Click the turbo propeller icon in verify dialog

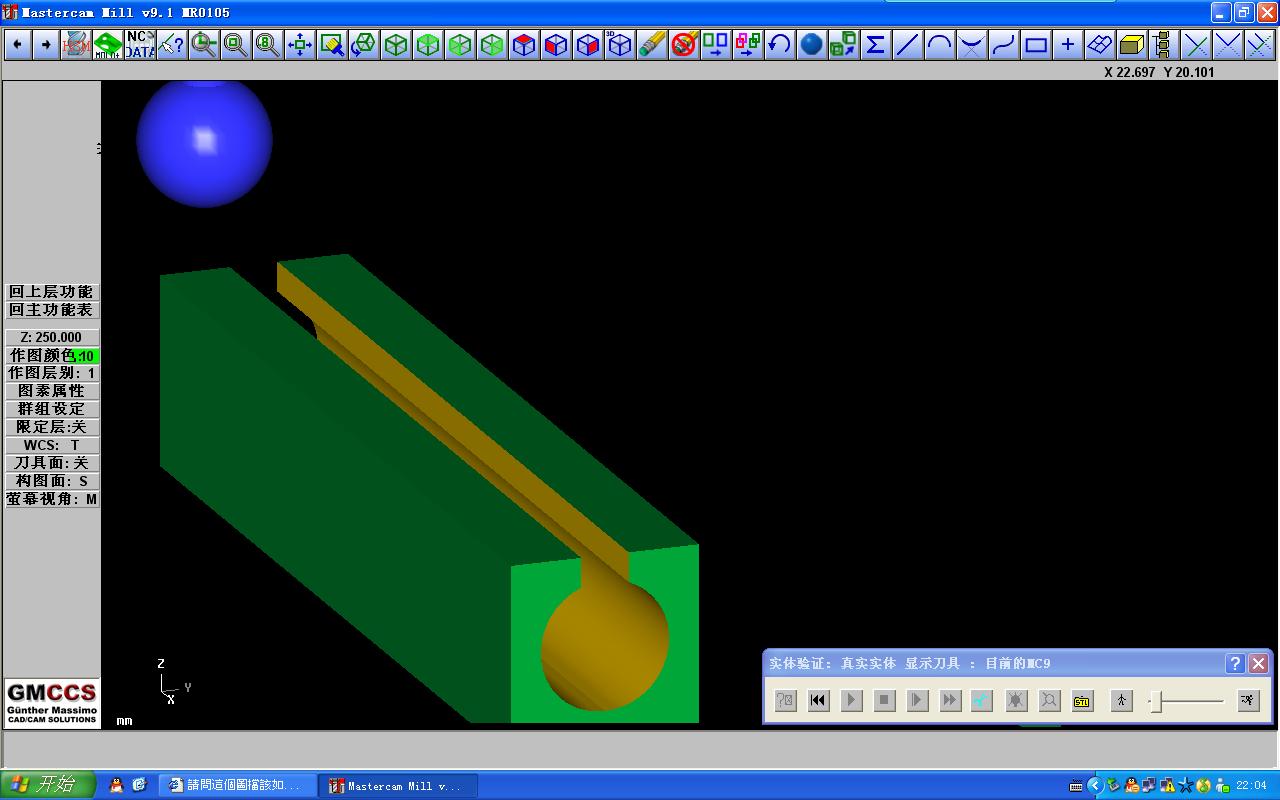point(982,701)
